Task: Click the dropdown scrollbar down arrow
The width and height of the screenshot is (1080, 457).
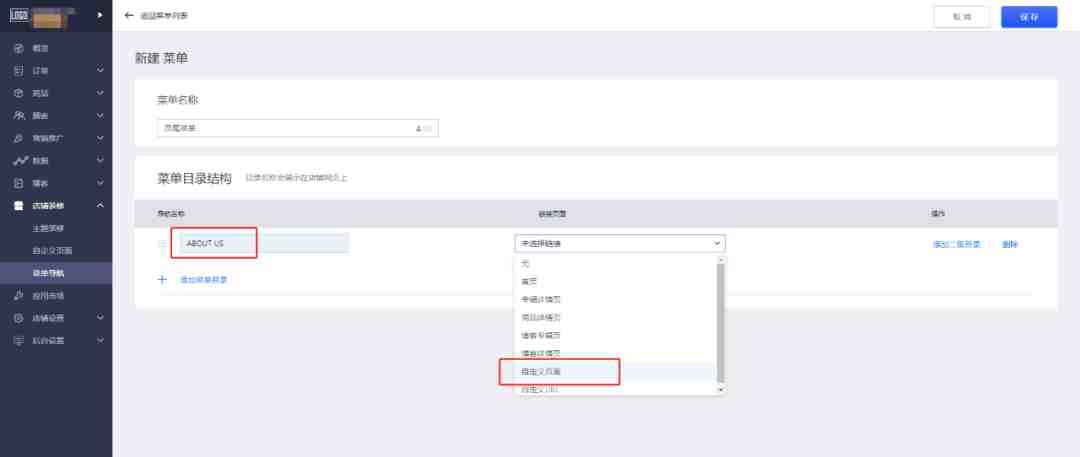Action: 721,389
